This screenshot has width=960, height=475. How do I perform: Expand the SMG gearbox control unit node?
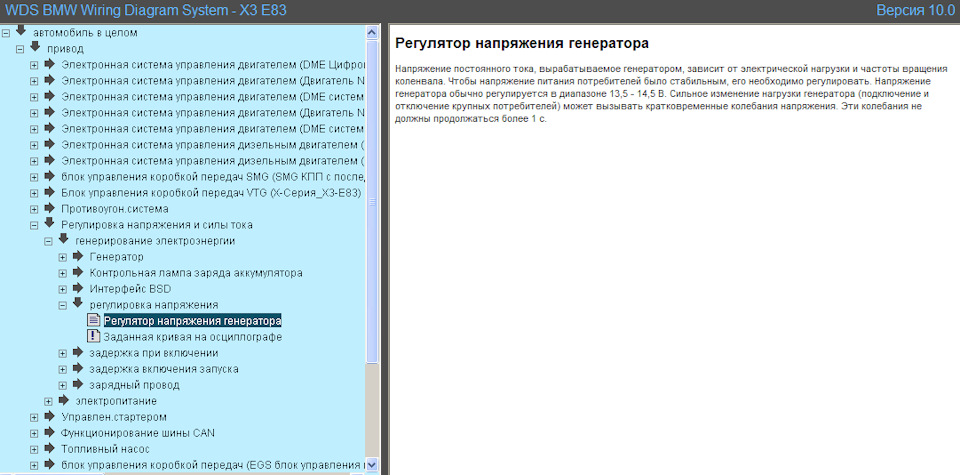pos(34,178)
